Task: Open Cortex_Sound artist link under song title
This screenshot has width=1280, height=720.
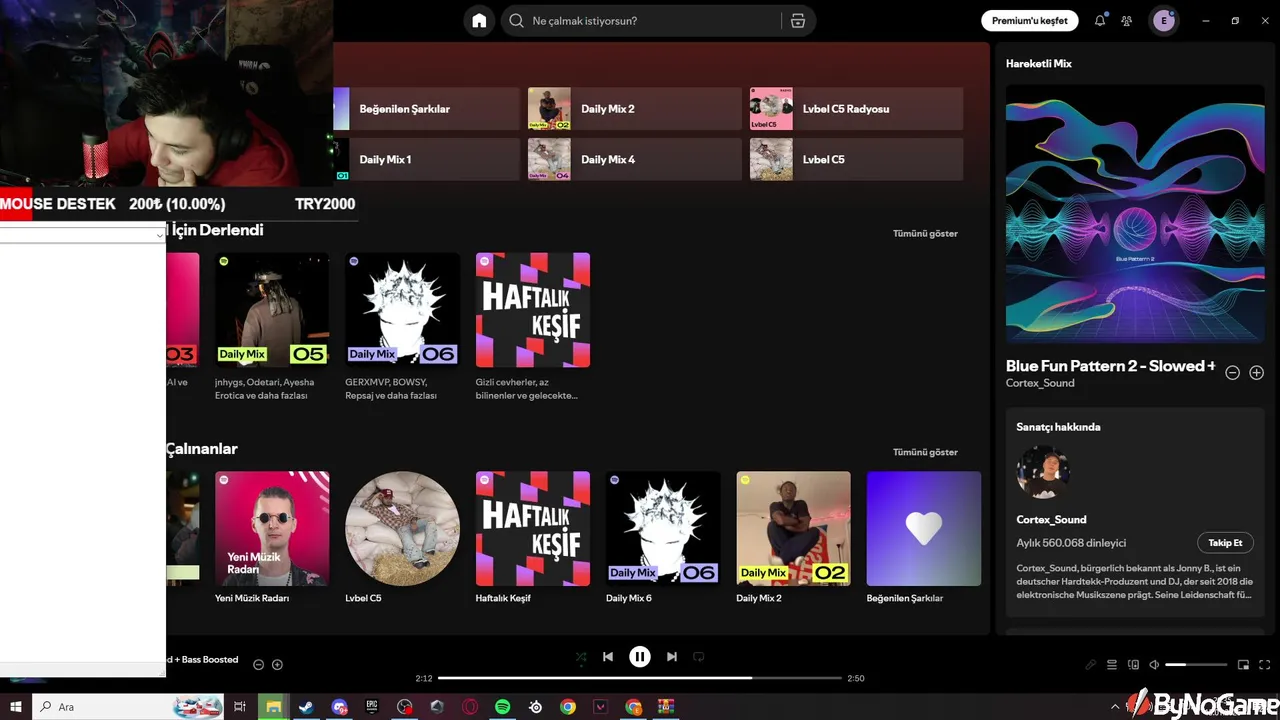Action: click(x=1040, y=383)
